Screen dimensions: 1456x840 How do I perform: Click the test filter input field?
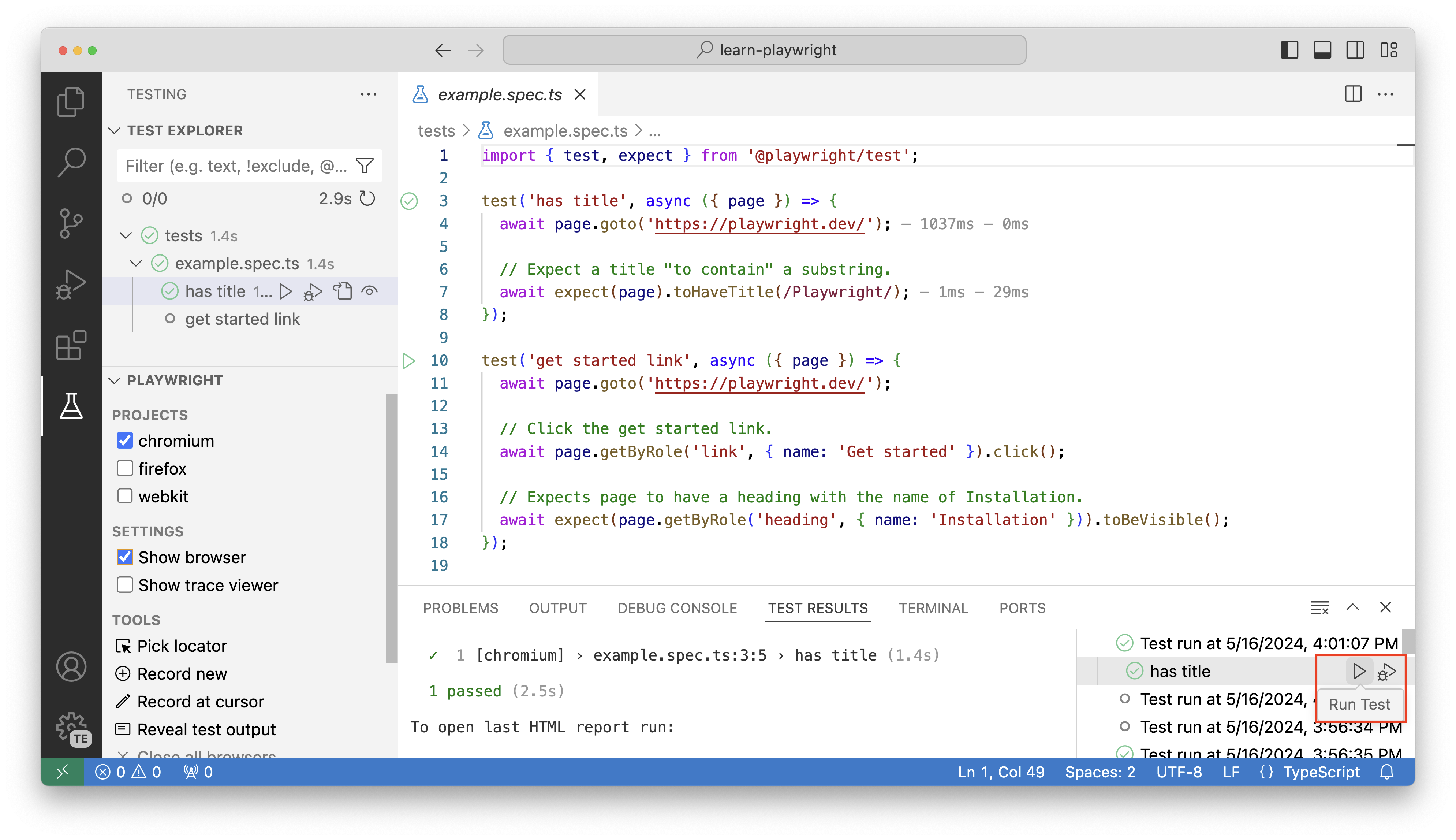pos(235,166)
